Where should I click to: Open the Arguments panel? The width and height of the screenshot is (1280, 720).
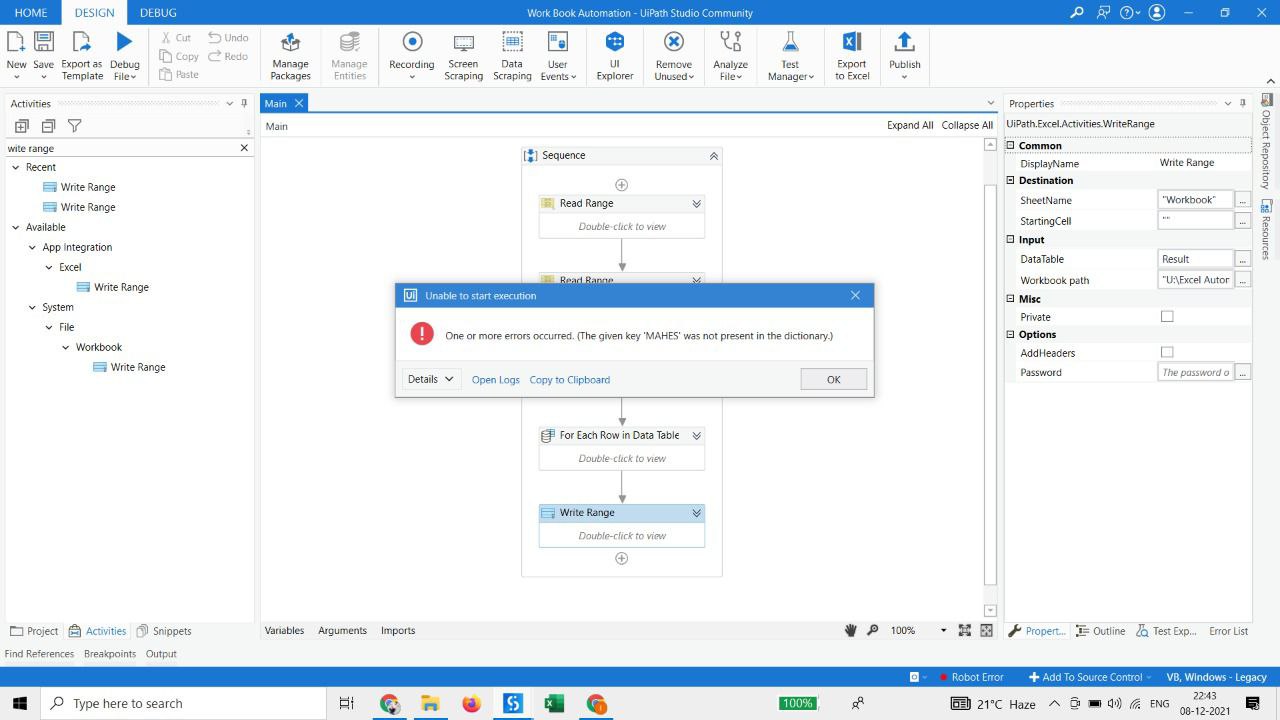coord(342,630)
